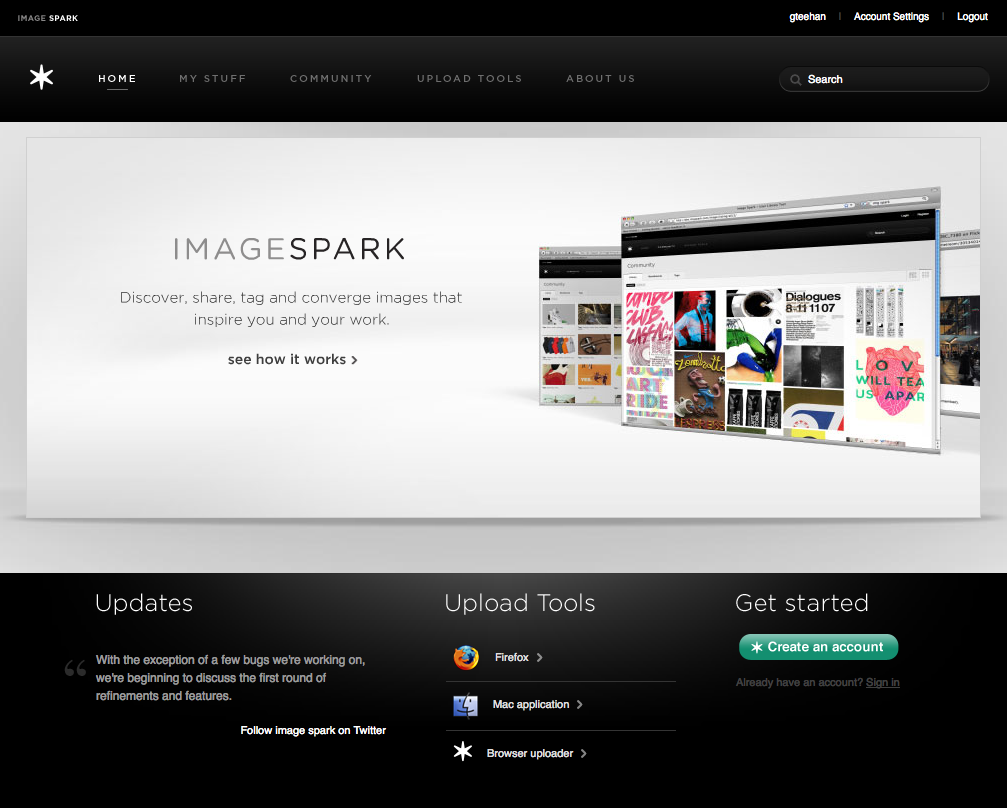Click the Browser uploader asterisk icon

[x=463, y=752]
